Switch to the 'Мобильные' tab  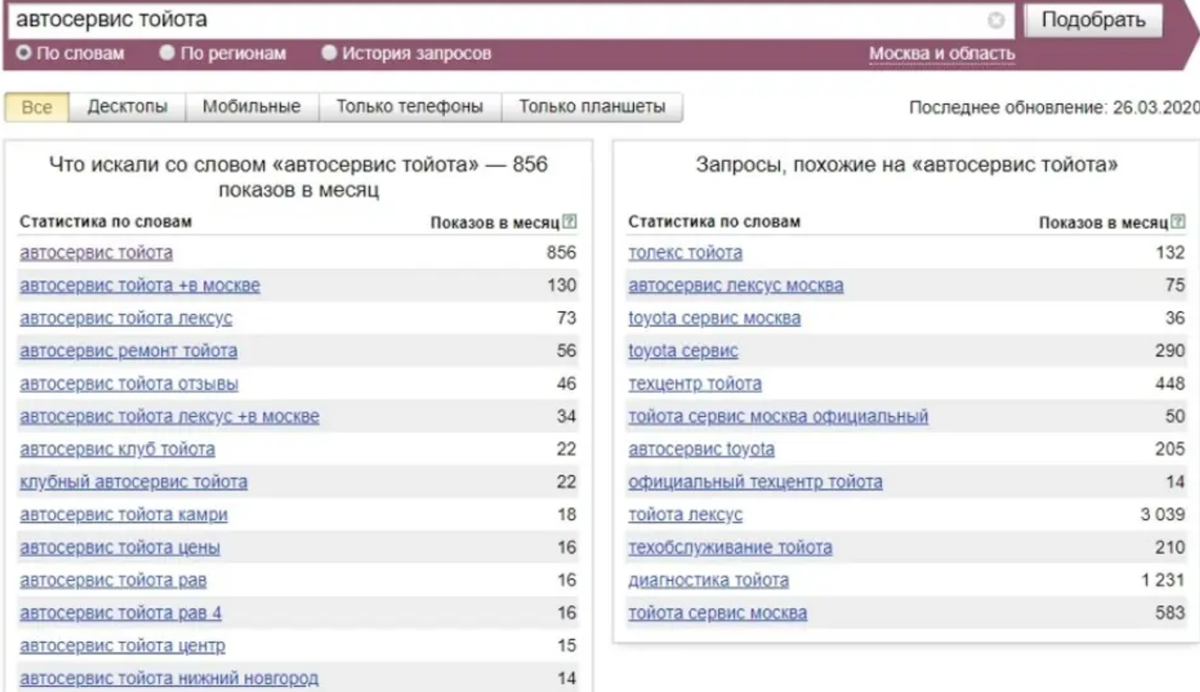click(252, 107)
